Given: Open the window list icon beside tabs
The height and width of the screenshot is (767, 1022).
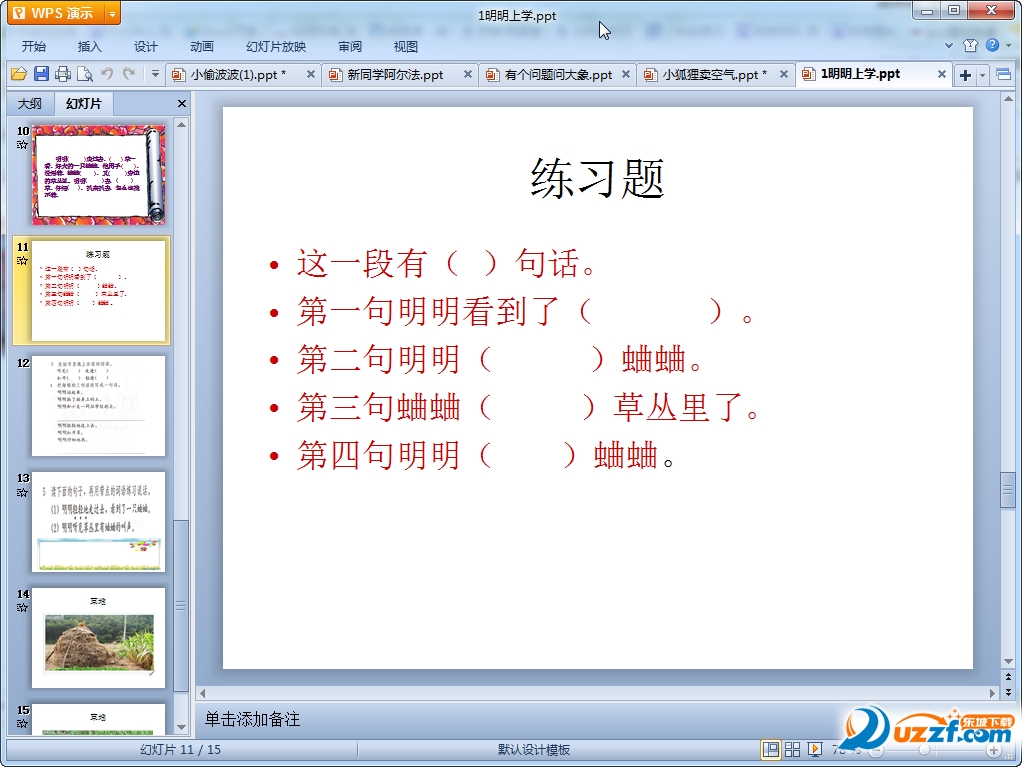Looking at the screenshot, I should click(x=1004, y=75).
